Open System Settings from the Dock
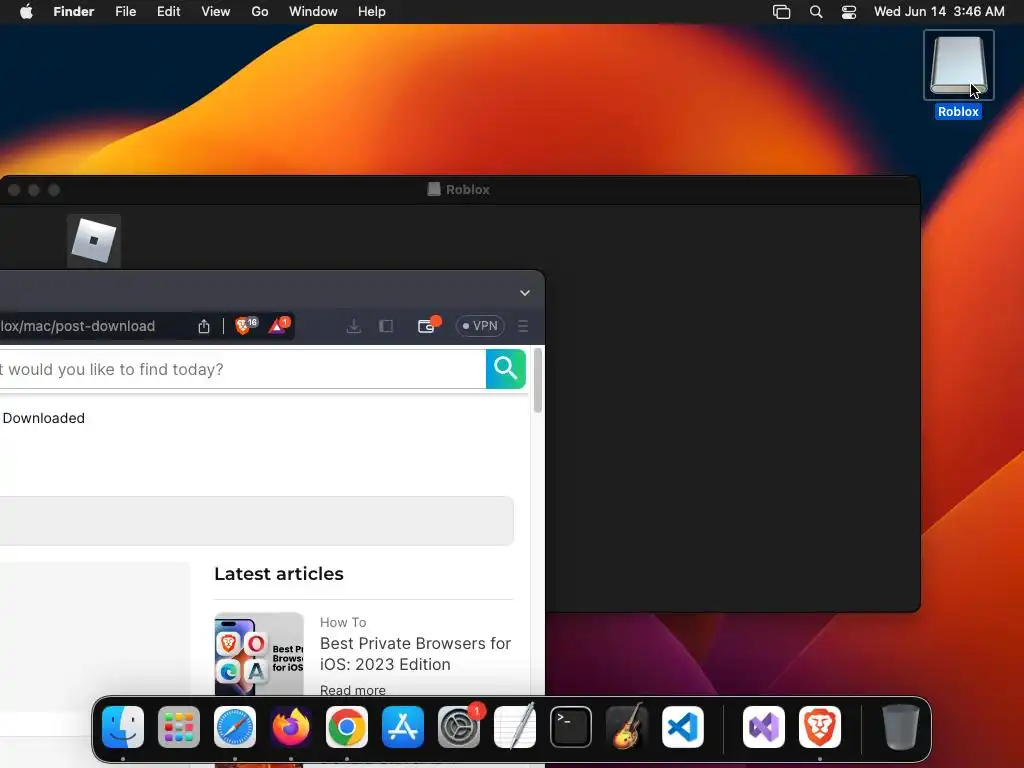This screenshot has height=768, width=1024. pos(459,727)
